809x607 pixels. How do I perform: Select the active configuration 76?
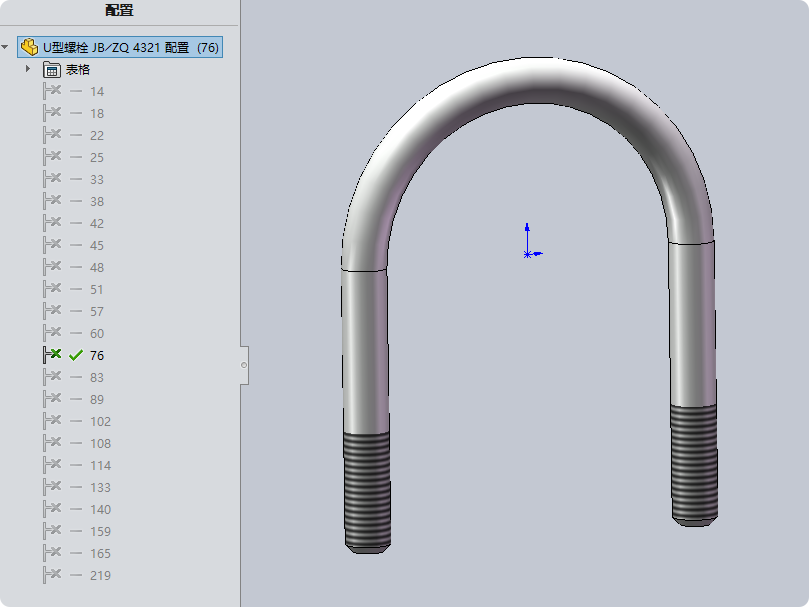[97, 356]
